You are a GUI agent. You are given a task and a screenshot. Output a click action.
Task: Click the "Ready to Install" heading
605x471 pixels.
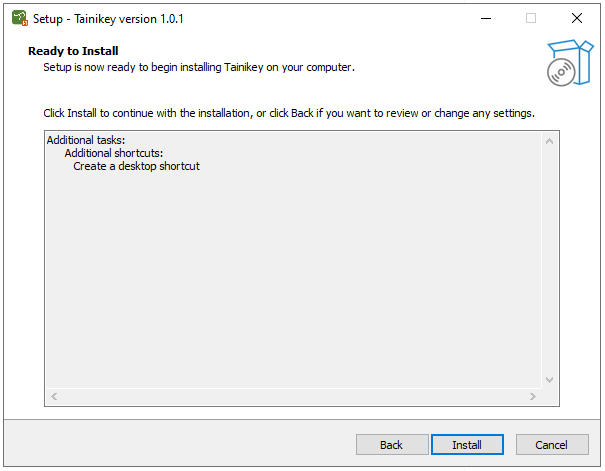[x=73, y=51]
